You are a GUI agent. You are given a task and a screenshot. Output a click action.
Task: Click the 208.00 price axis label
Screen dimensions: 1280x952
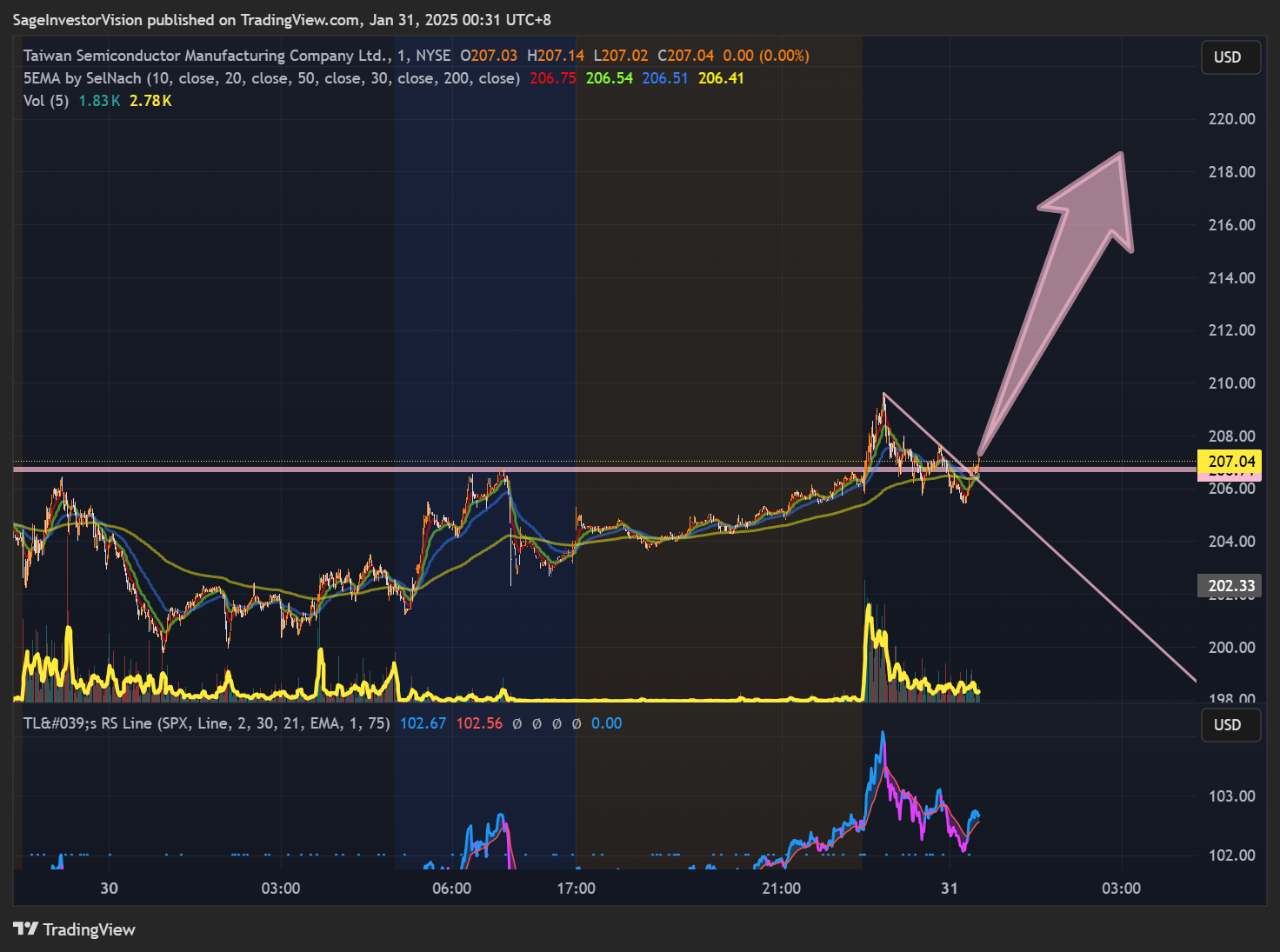pyautogui.click(x=1231, y=436)
